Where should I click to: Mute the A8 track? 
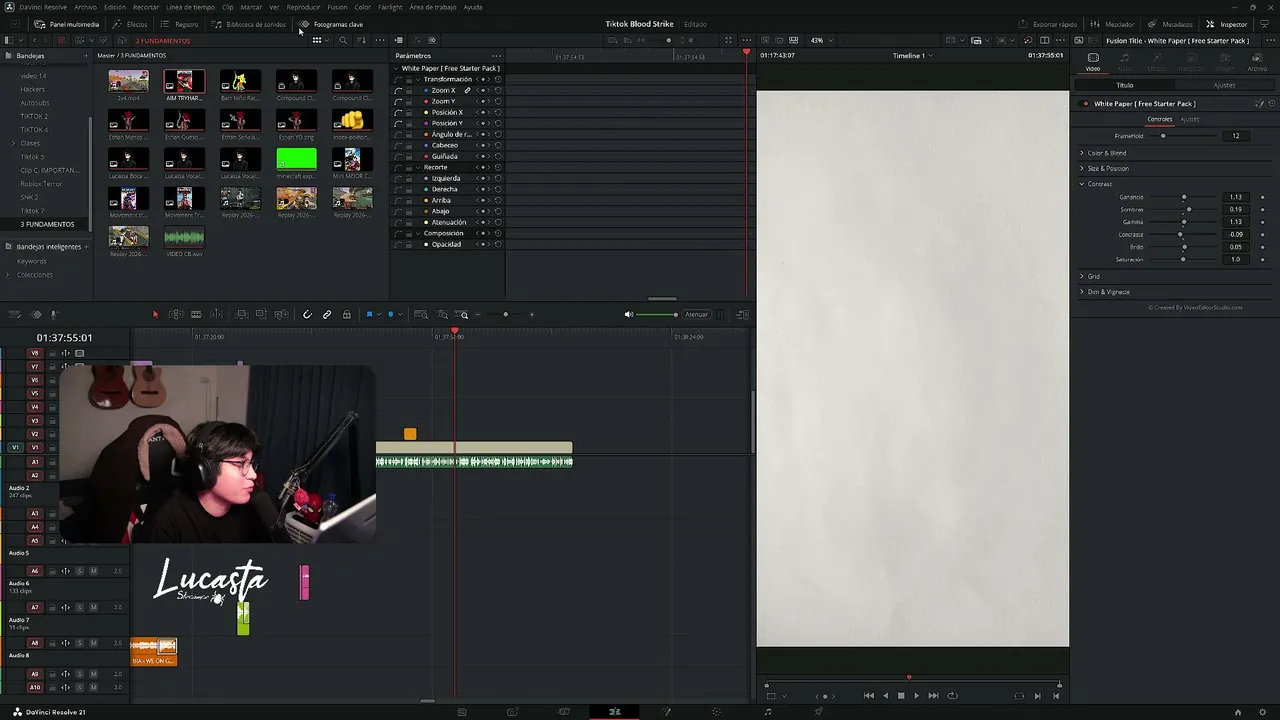94,644
